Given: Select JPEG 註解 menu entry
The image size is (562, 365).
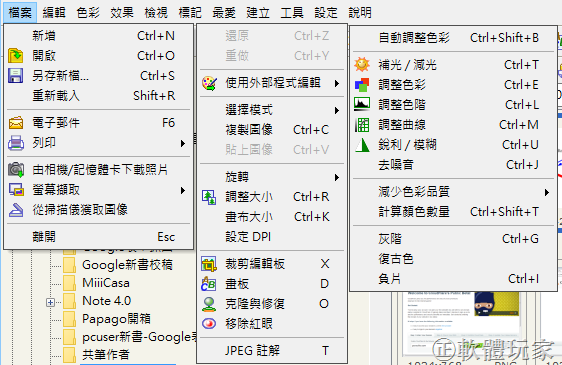Looking at the screenshot, I should (272, 350).
